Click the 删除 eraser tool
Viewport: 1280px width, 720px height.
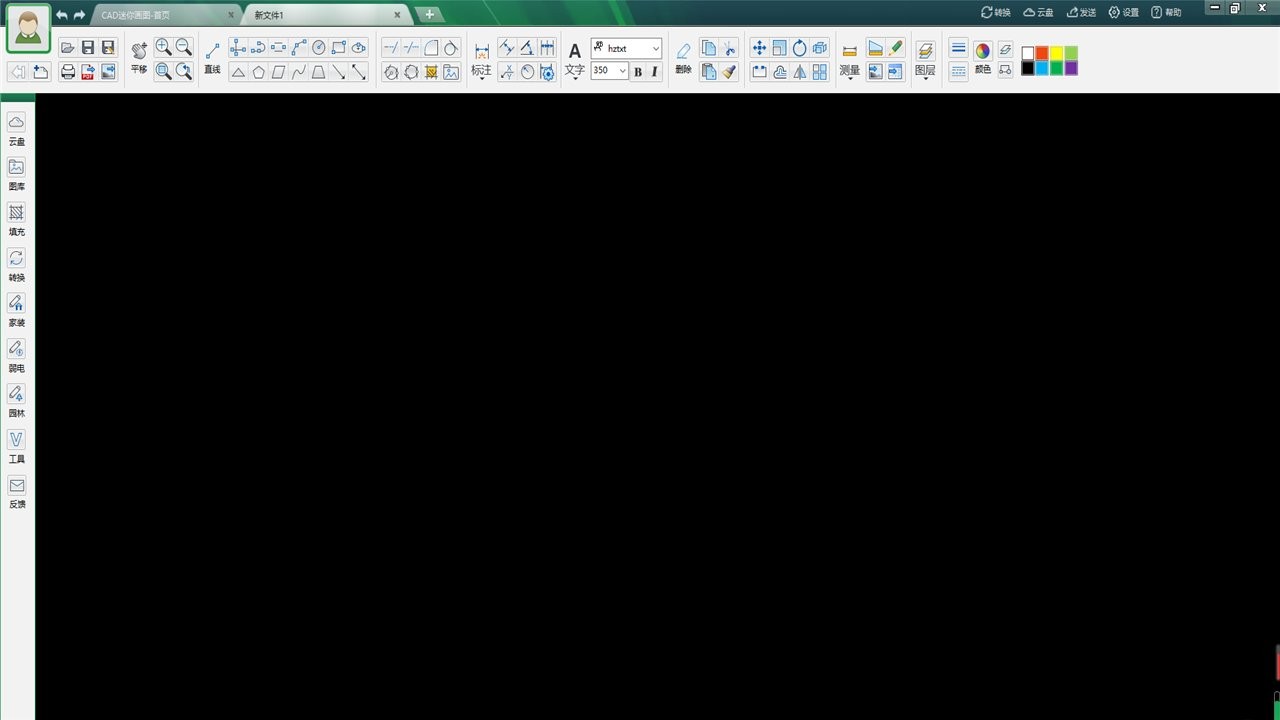[x=683, y=57]
